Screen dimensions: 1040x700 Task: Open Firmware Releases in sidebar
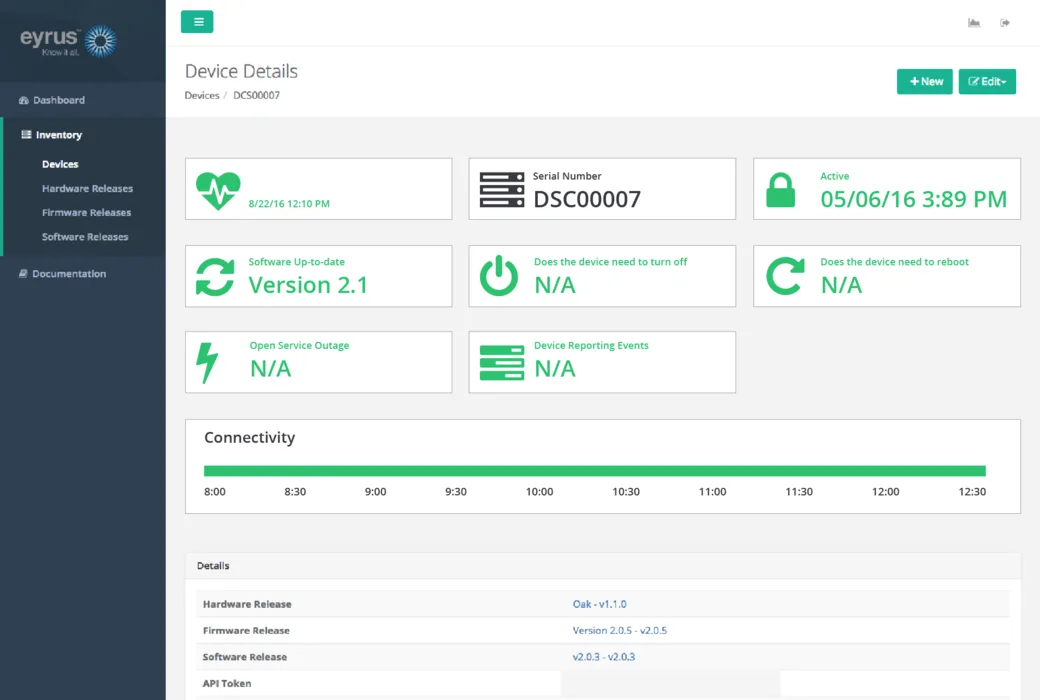click(86, 212)
